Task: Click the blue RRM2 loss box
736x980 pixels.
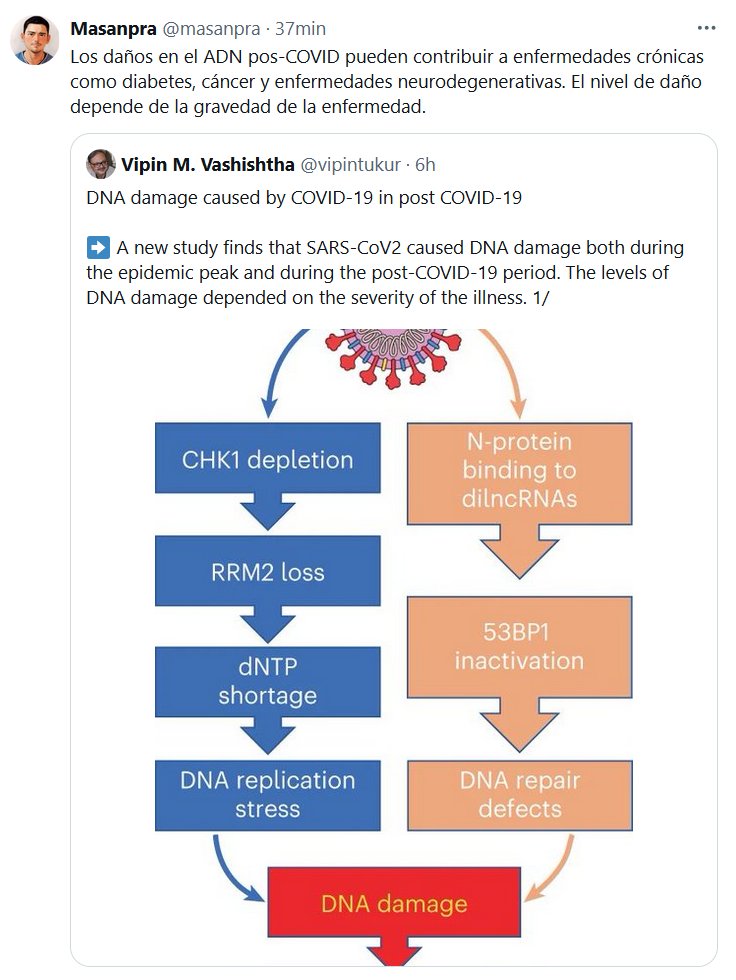Action: [x=267, y=573]
